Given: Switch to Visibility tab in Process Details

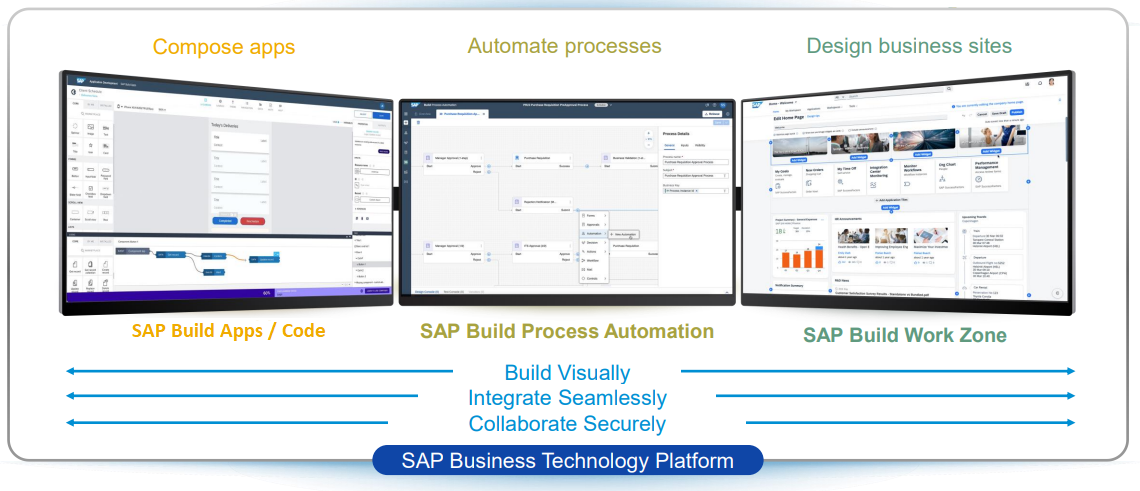Looking at the screenshot, I should tap(700, 145).
